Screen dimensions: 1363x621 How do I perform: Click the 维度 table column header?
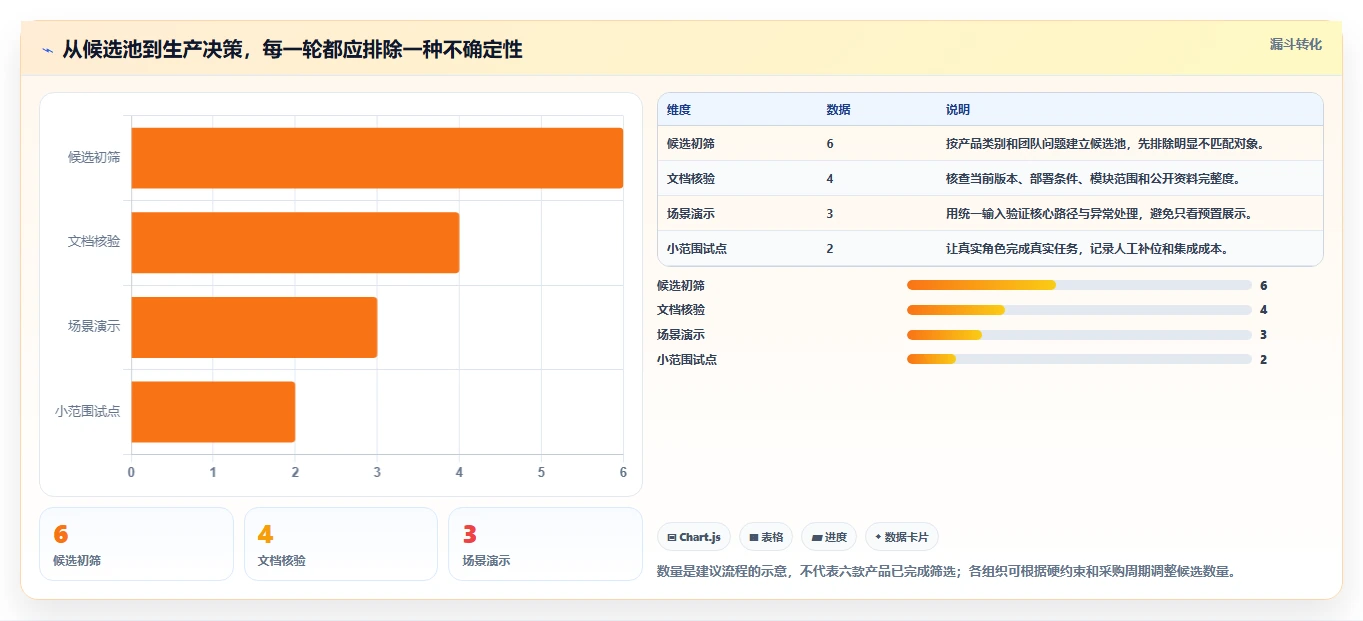click(x=679, y=110)
